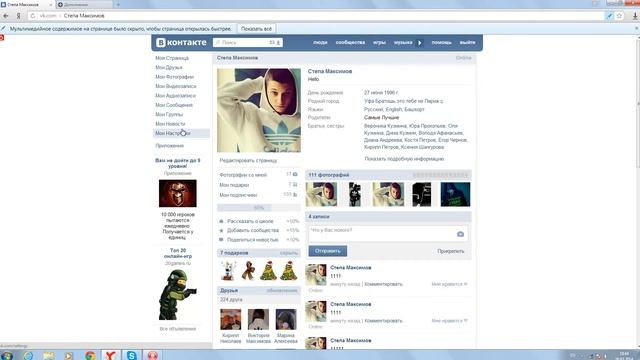Click the blue rocket icon in the address bar
The height and width of the screenshot is (360, 640).
click(x=609, y=16)
